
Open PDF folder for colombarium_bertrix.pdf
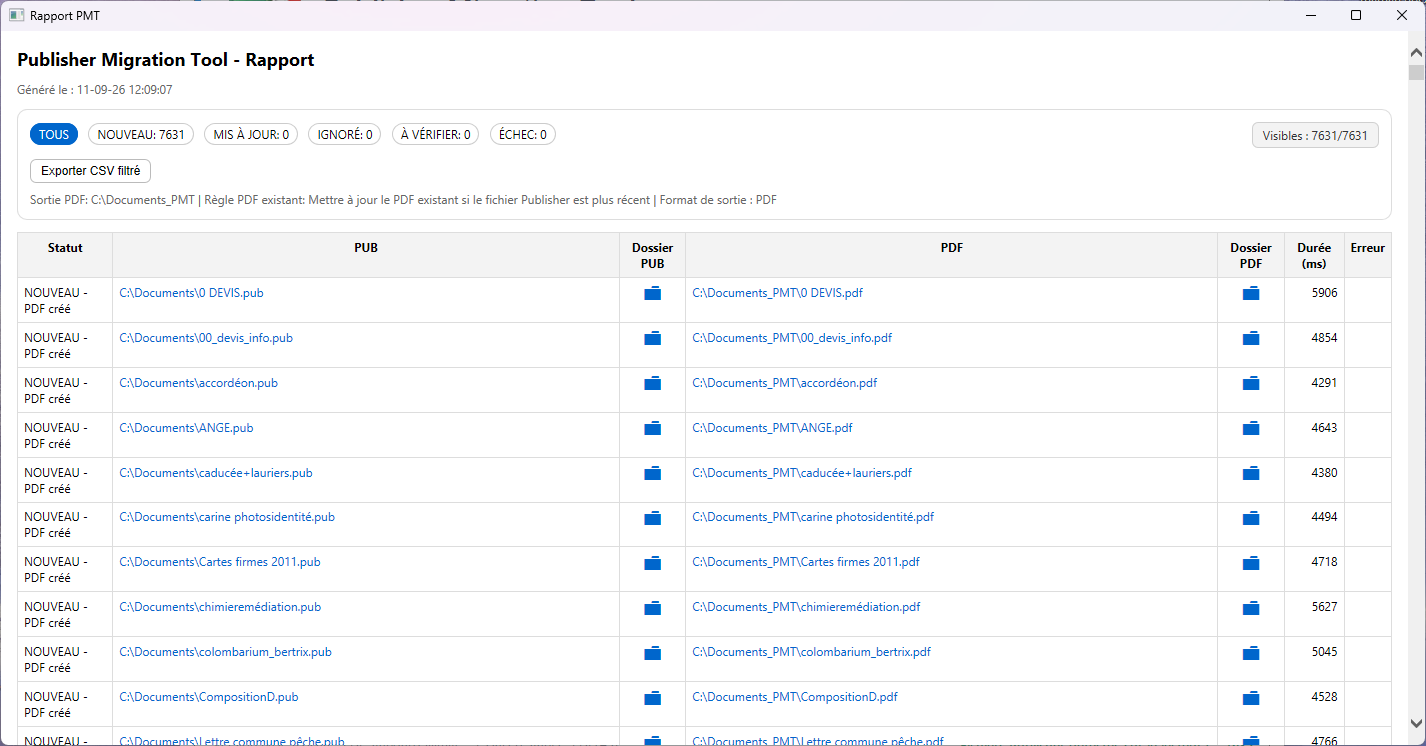click(x=1250, y=652)
